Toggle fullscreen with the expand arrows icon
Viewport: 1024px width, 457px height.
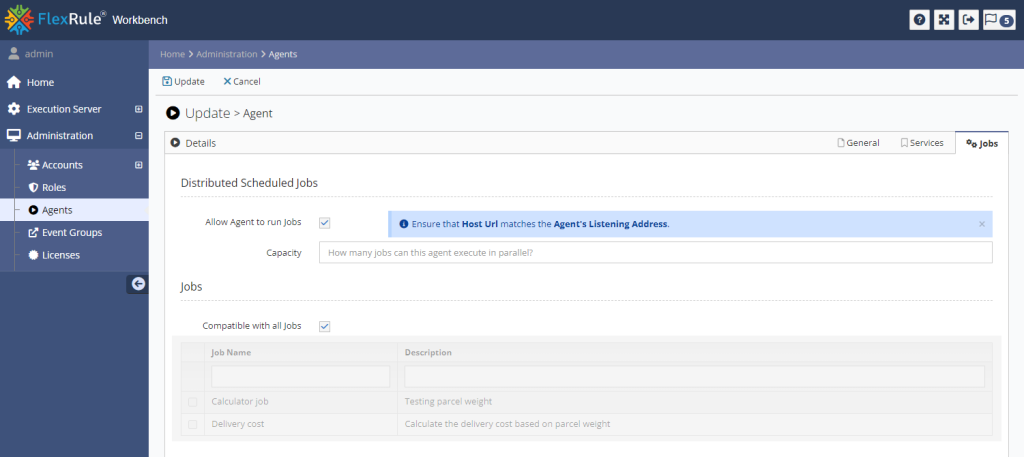pyautogui.click(x=944, y=20)
